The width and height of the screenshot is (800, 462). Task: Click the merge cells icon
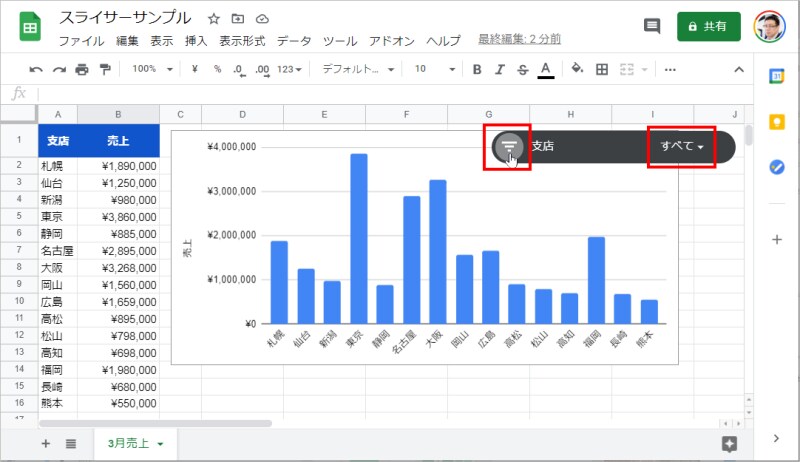tap(627, 69)
